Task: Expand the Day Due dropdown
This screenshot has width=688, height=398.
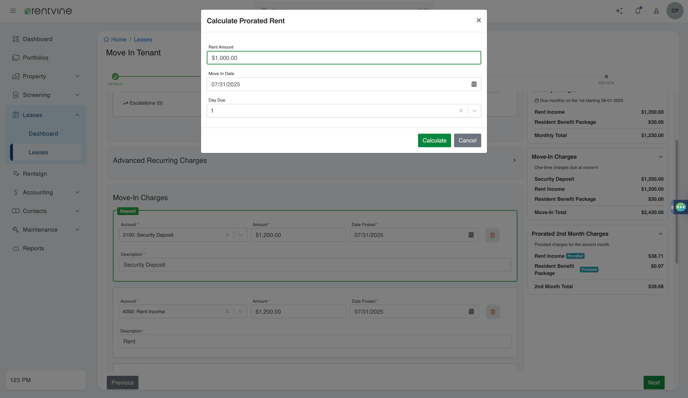Action: pyautogui.click(x=474, y=111)
